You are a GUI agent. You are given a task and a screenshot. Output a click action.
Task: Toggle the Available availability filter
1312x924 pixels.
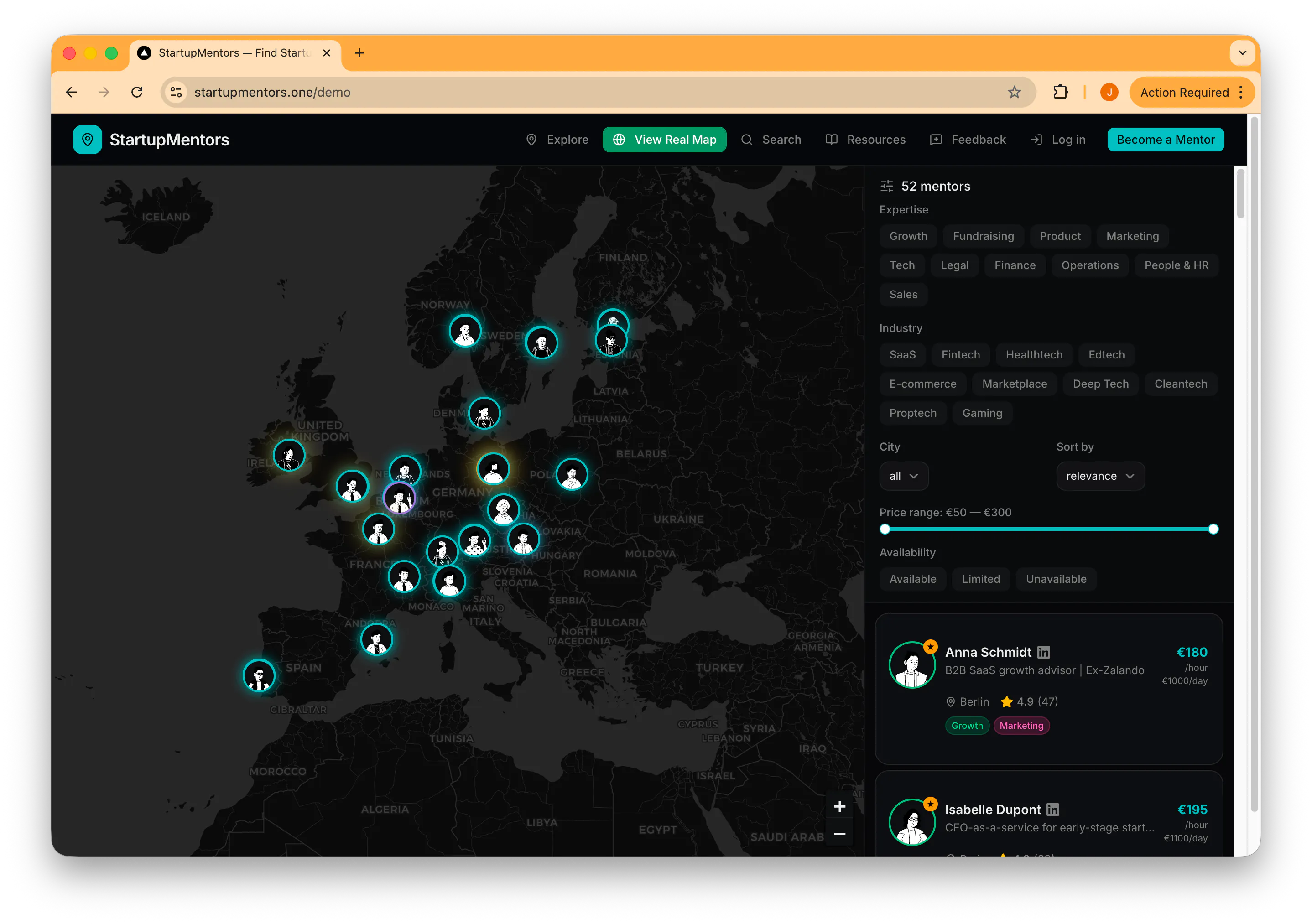tap(912, 579)
